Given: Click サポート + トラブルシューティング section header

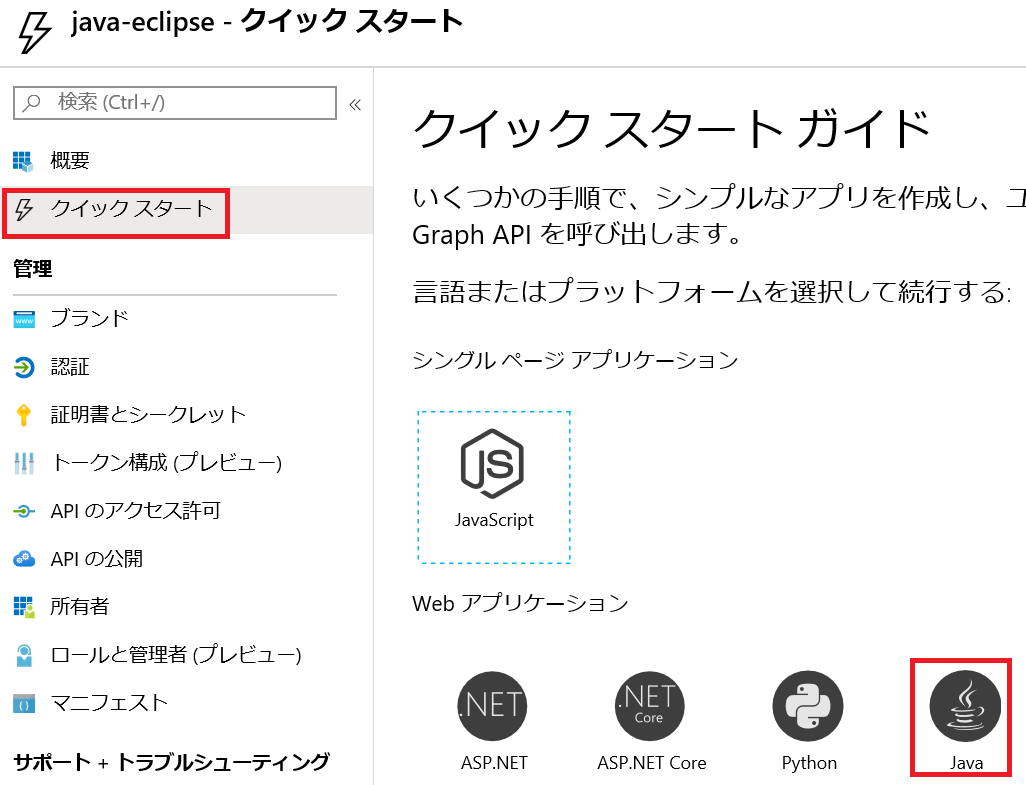Looking at the screenshot, I should [x=171, y=763].
